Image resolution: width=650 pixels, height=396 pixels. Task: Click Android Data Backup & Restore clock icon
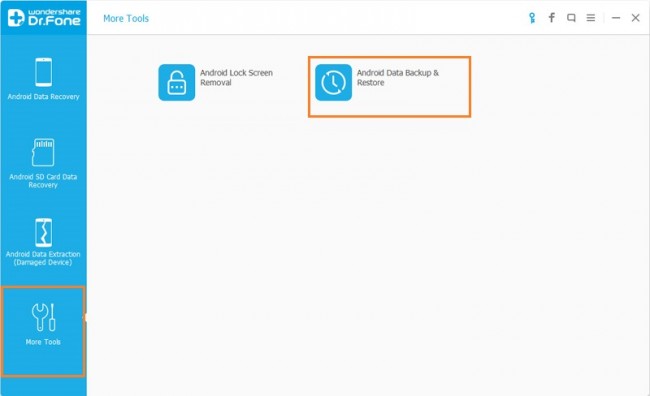(333, 83)
